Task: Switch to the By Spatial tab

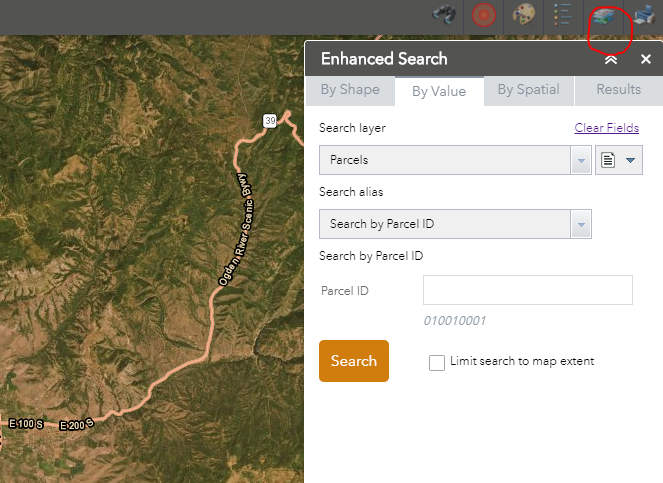Action: (528, 90)
